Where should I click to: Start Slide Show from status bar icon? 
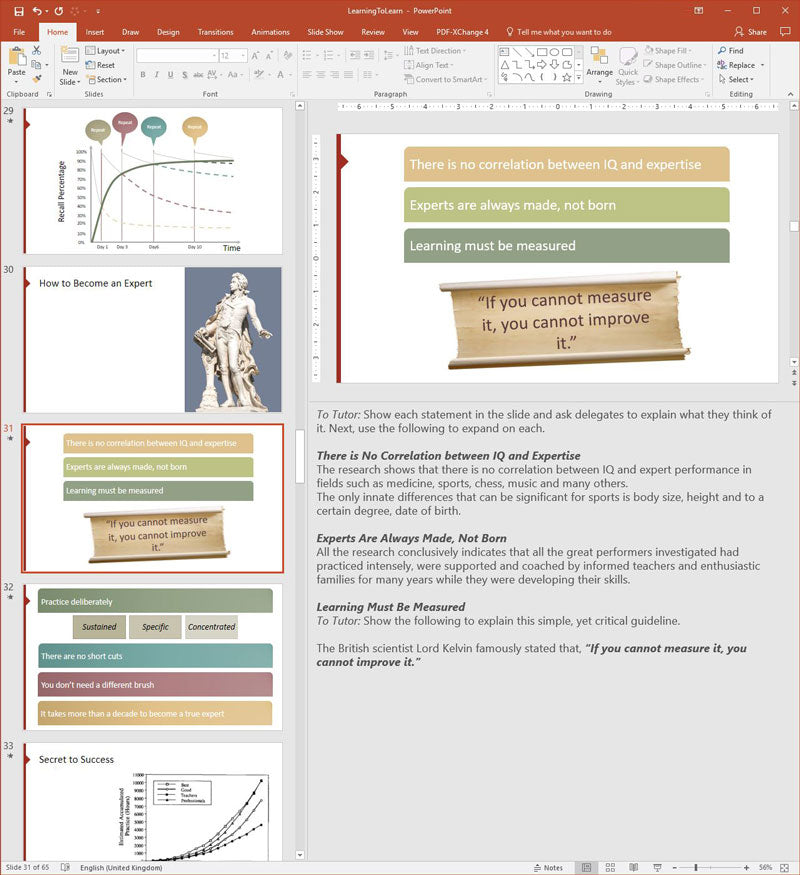(x=657, y=867)
